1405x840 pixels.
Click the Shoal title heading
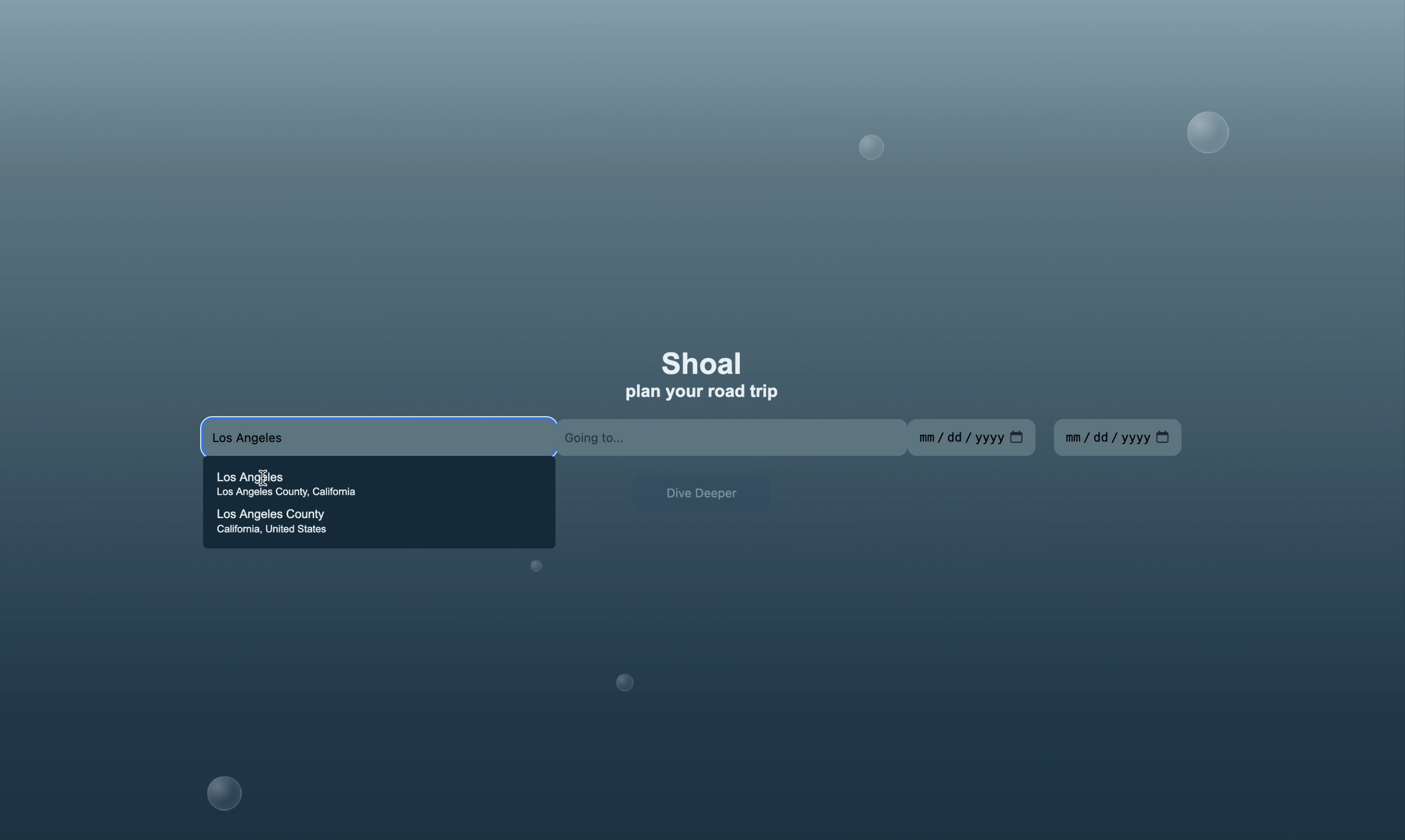[x=701, y=363]
